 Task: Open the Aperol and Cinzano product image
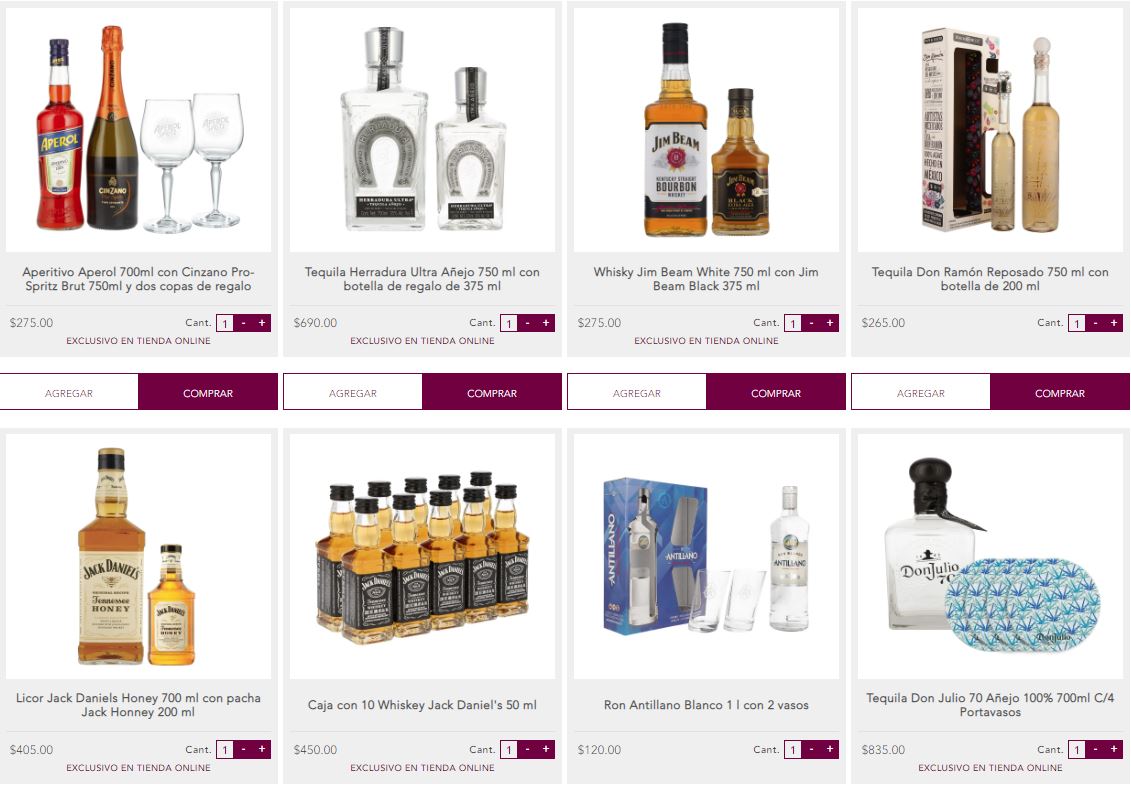(x=138, y=130)
